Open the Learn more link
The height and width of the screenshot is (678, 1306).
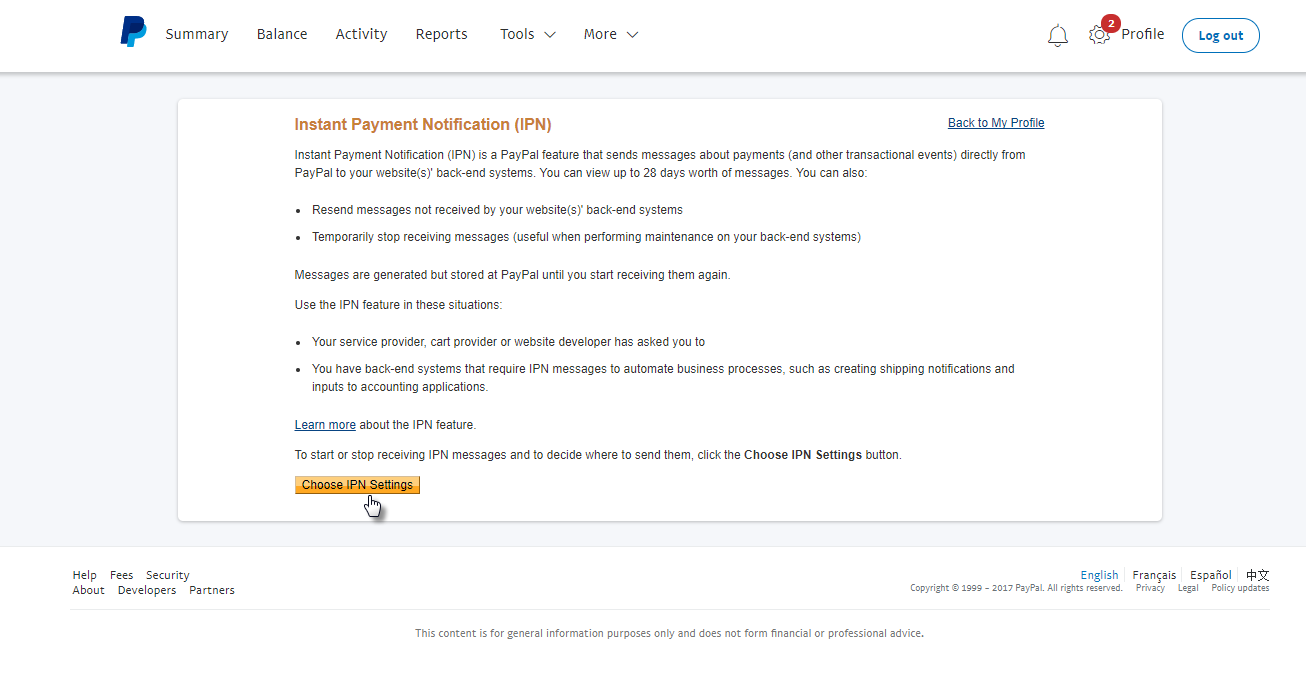[x=325, y=425]
